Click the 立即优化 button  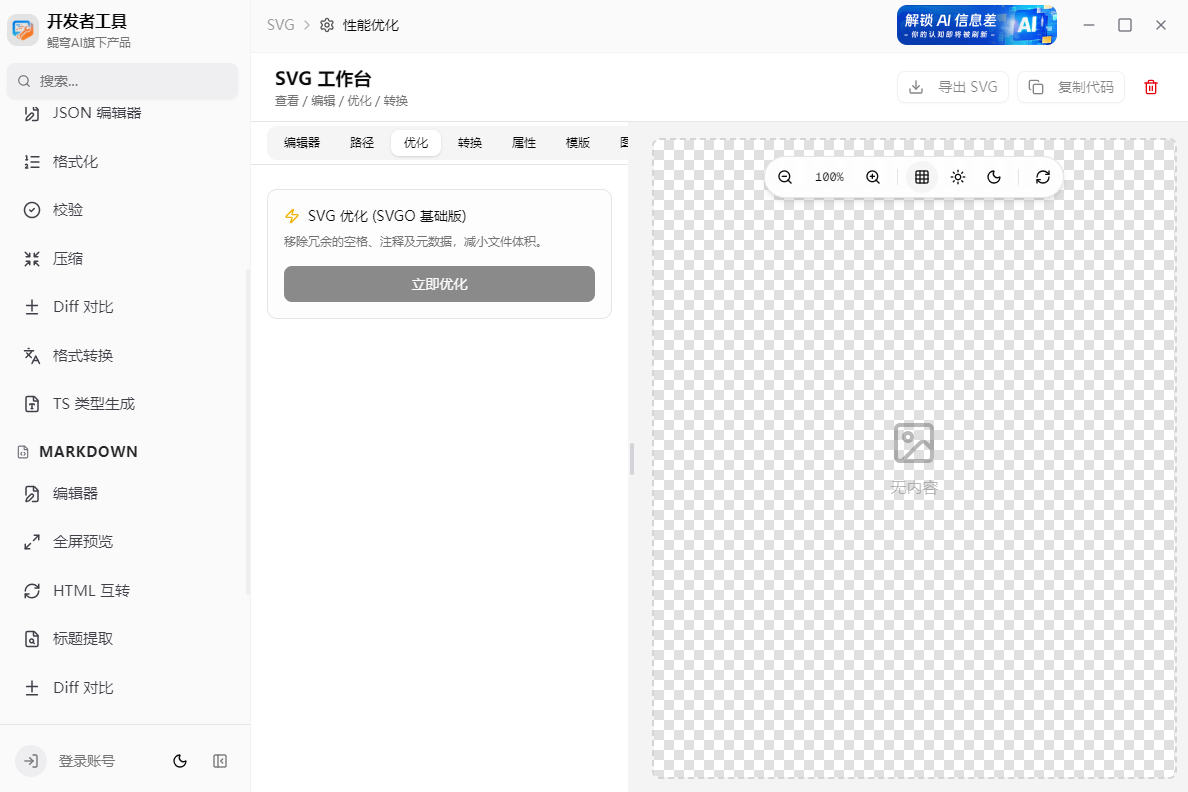click(x=439, y=284)
